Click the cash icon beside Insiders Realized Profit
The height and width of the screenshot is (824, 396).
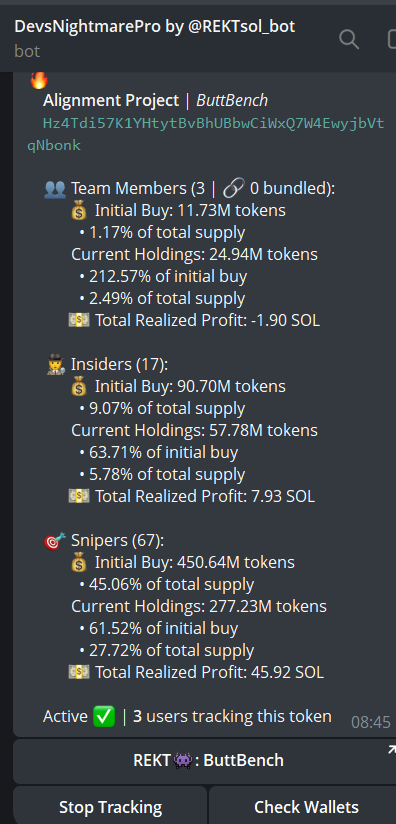79,497
